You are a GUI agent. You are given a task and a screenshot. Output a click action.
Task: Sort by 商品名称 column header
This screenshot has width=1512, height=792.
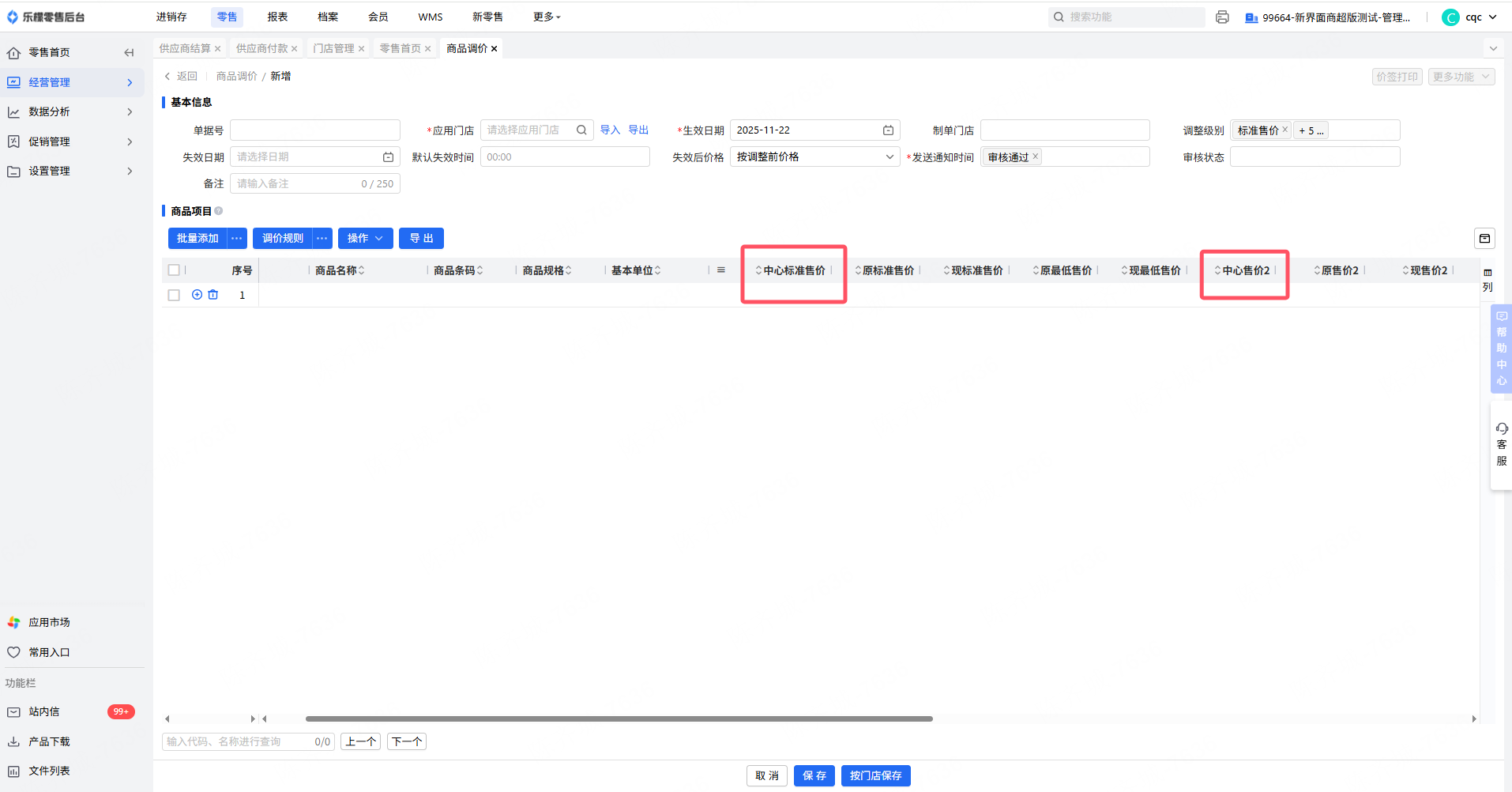[x=340, y=270]
